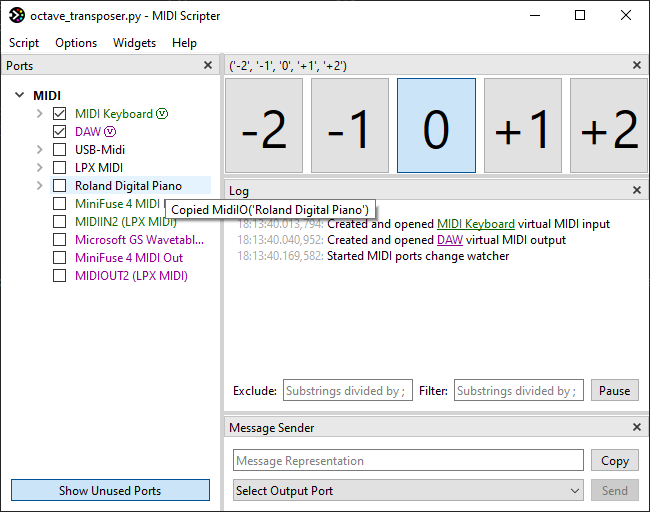
Task: Expand the LPX MIDI port entry
Action: click(x=39, y=168)
